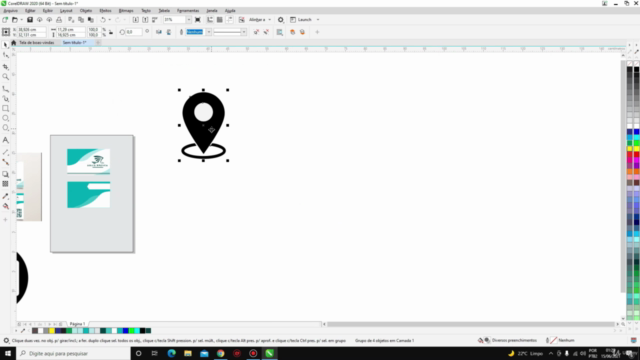640x360 pixels.
Task: Select the Zoom magnifier tool
Action: 5,76
